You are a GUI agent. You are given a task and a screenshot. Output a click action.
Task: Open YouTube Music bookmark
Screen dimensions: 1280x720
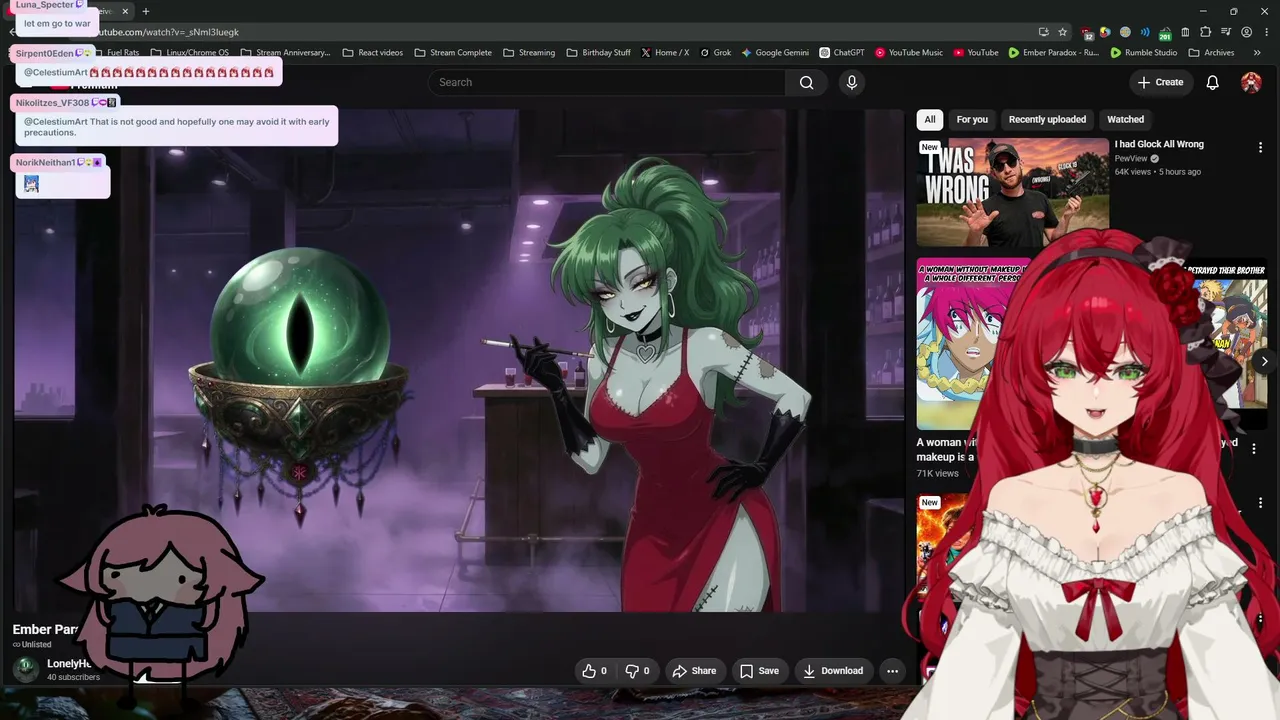point(909,53)
